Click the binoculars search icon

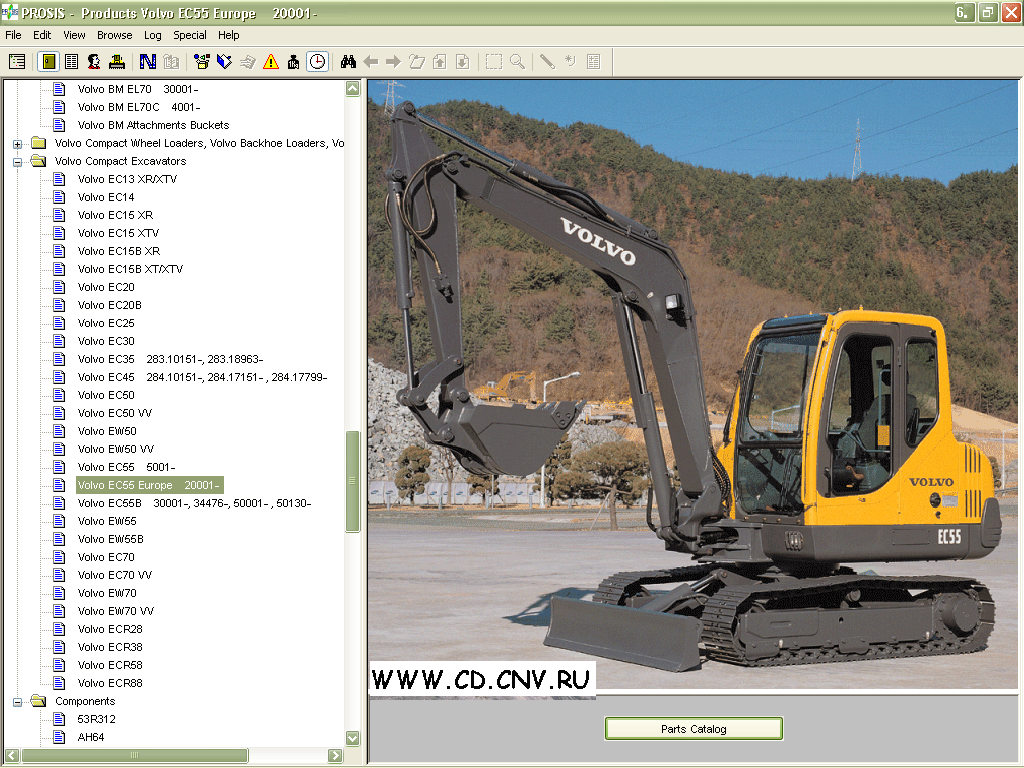tap(348, 62)
